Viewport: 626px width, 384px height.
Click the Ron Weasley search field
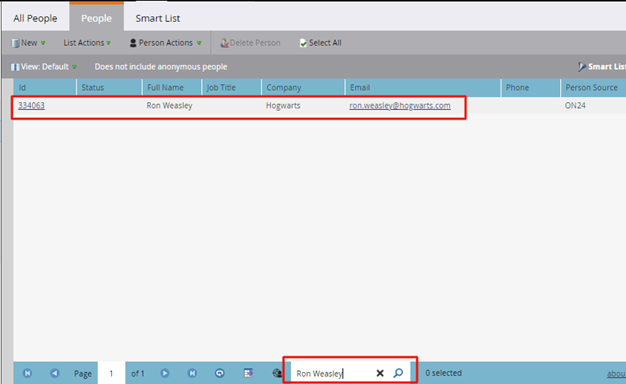click(x=332, y=373)
